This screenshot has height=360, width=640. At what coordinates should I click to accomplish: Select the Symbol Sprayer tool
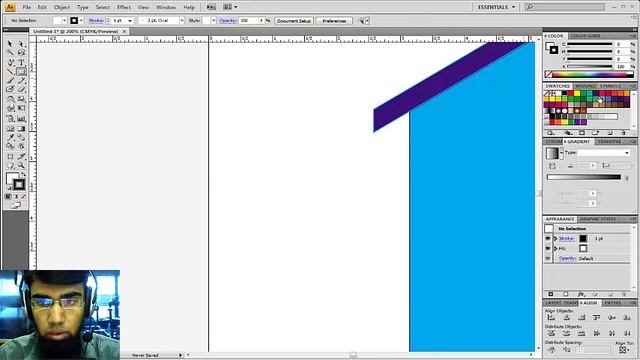[x=10, y=119]
